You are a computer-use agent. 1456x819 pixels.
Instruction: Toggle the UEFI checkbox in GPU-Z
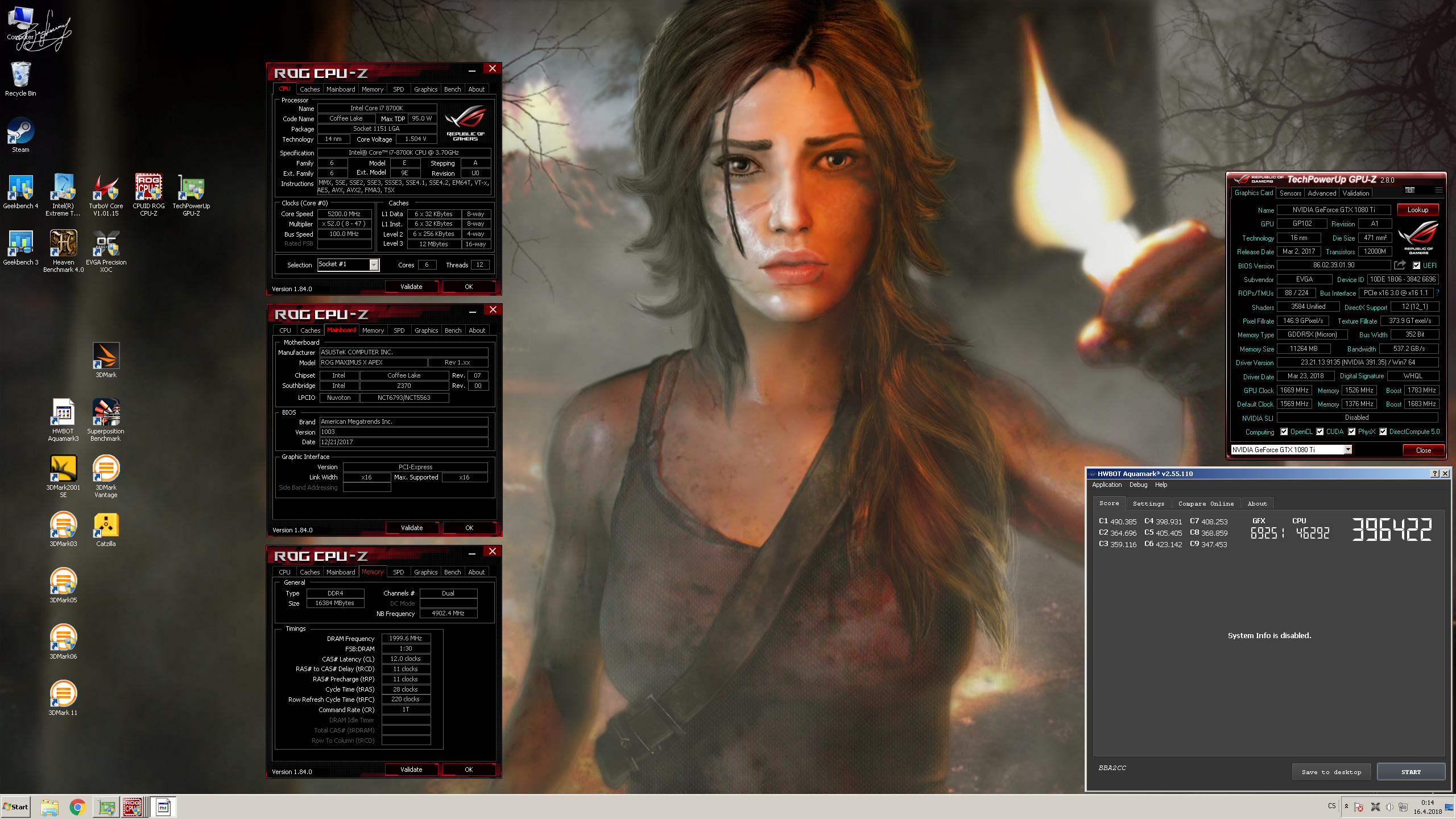click(x=1417, y=266)
